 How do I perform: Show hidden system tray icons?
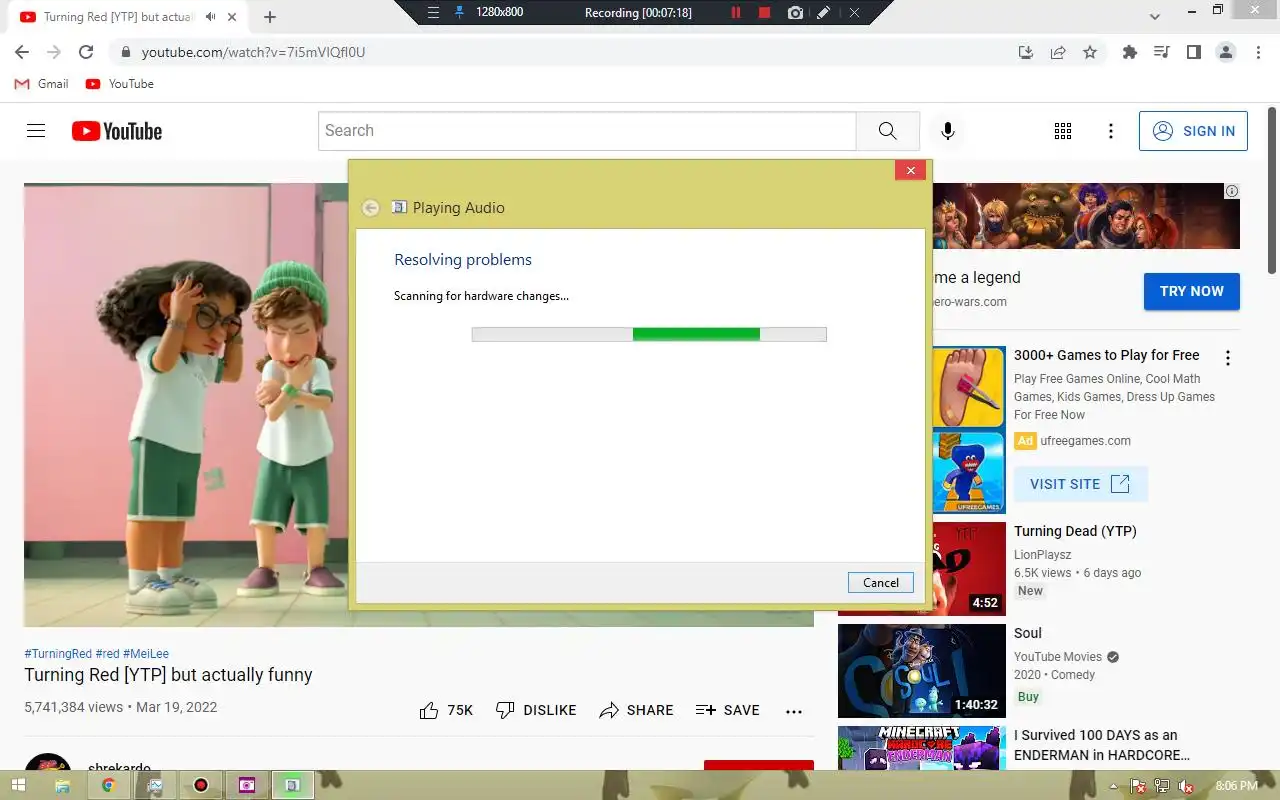[1113, 786]
